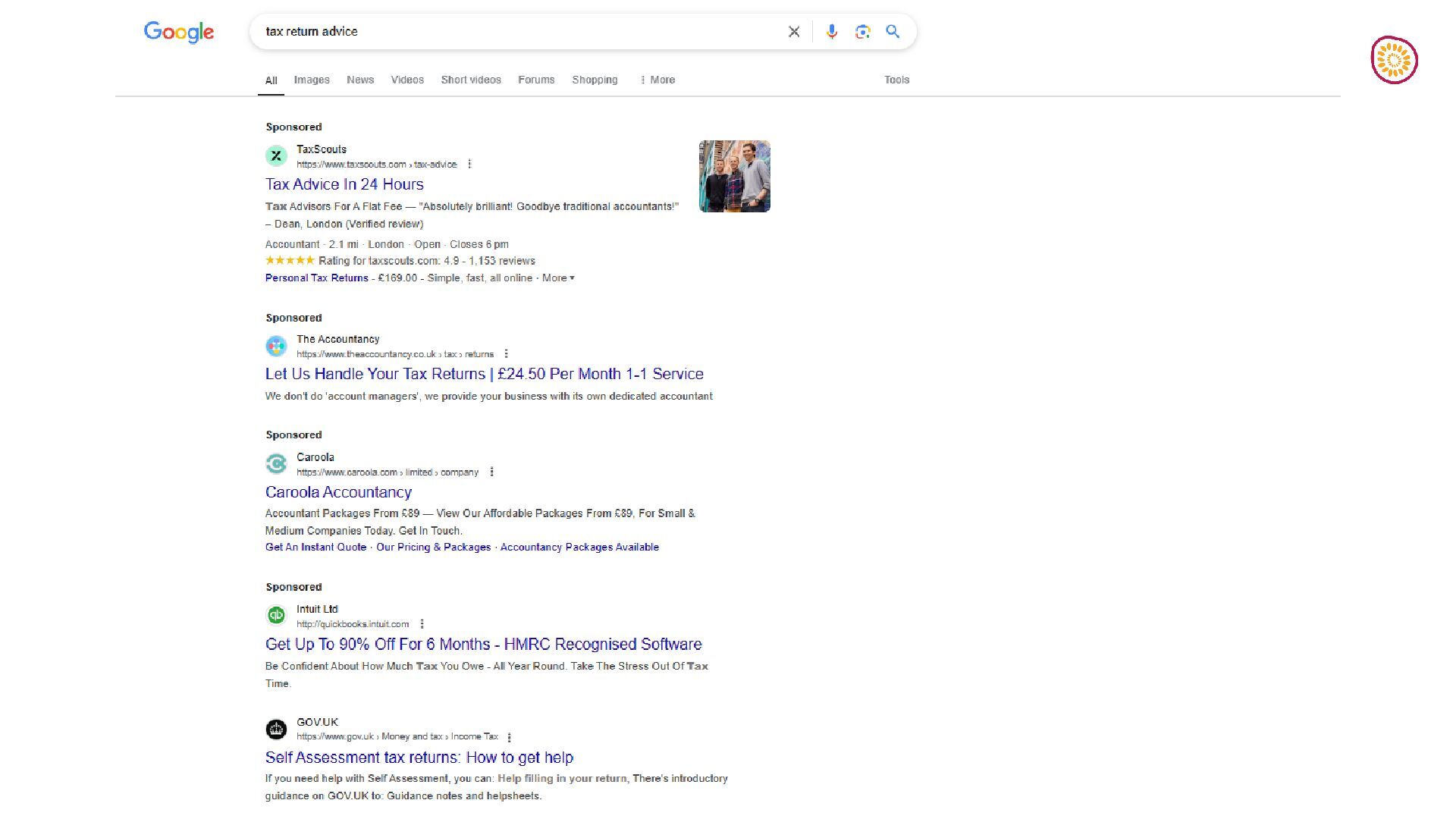The width and height of the screenshot is (1456, 819).
Task: Click the Caroola site name text
Action: (315, 457)
